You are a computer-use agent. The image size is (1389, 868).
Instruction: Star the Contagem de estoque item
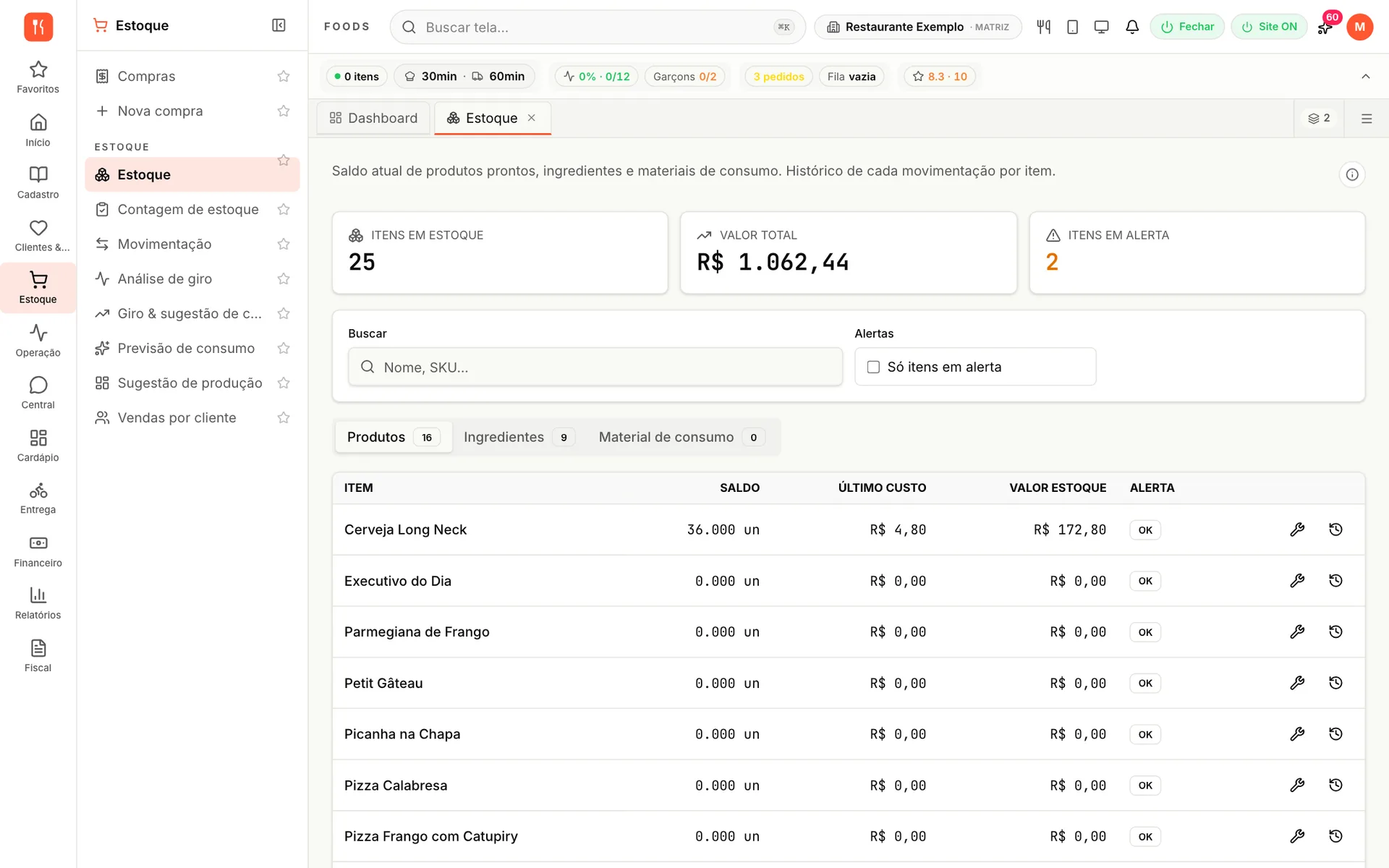[284, 209]
